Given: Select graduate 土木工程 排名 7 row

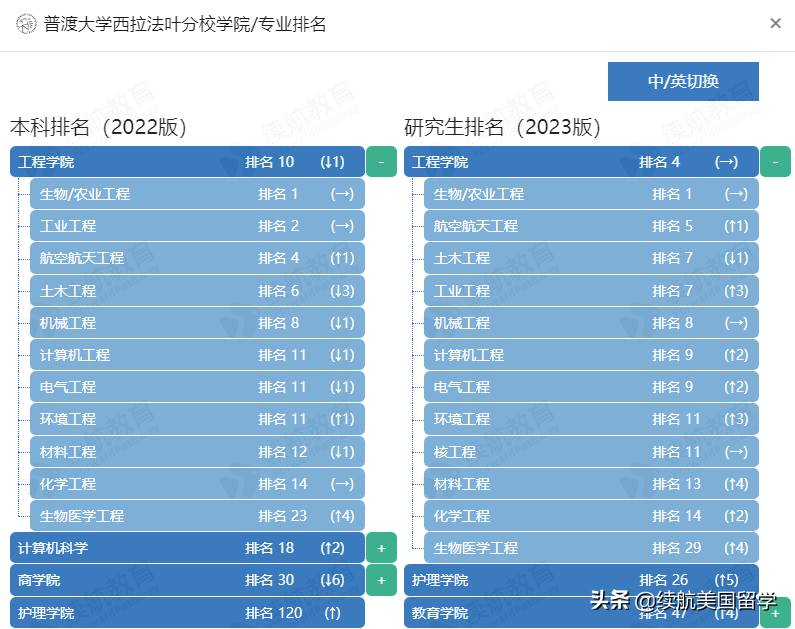Looking at the screenshot, I should (x=591, y=258).
